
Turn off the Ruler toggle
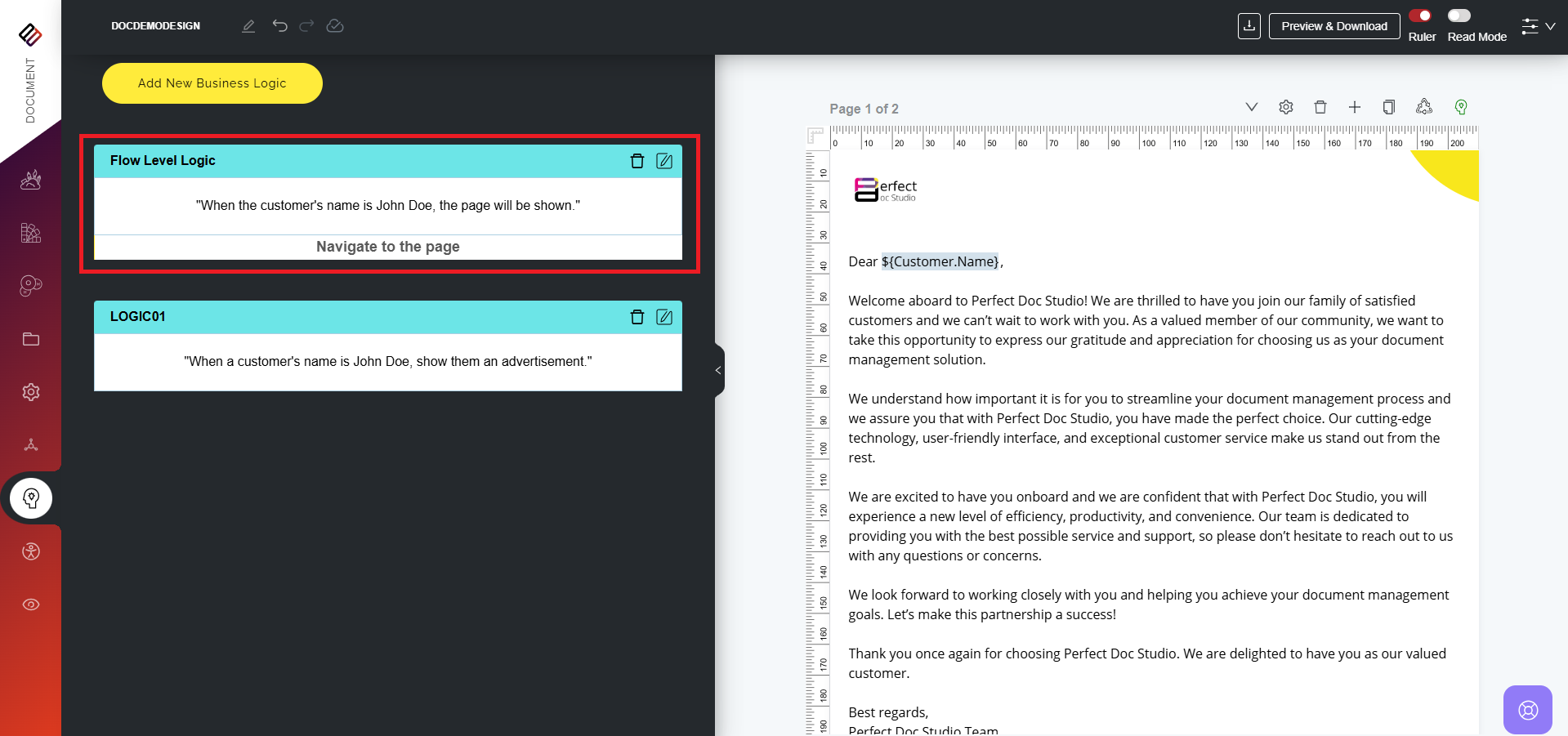pyautogui.click(x=1420, y=16)
